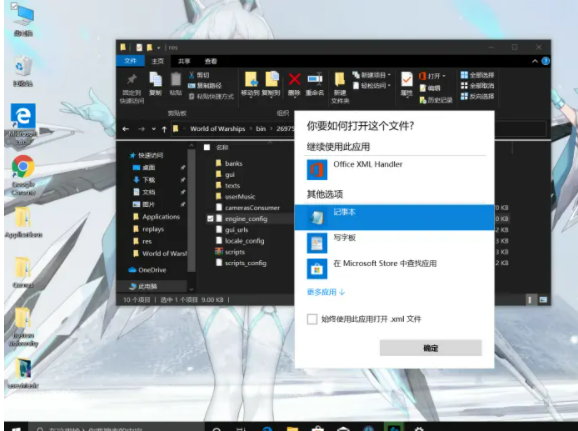The width and height of the screenshot is (578, 431).
Task: Click the Share (共享) ribbon tab
Action: pos(184,61)
